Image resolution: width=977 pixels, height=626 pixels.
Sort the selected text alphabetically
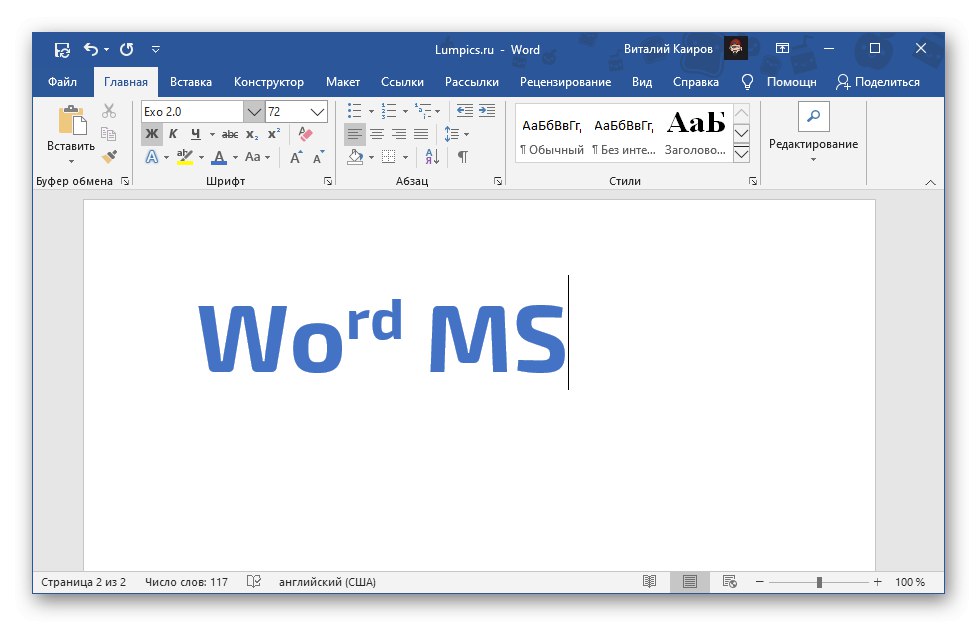430,157
